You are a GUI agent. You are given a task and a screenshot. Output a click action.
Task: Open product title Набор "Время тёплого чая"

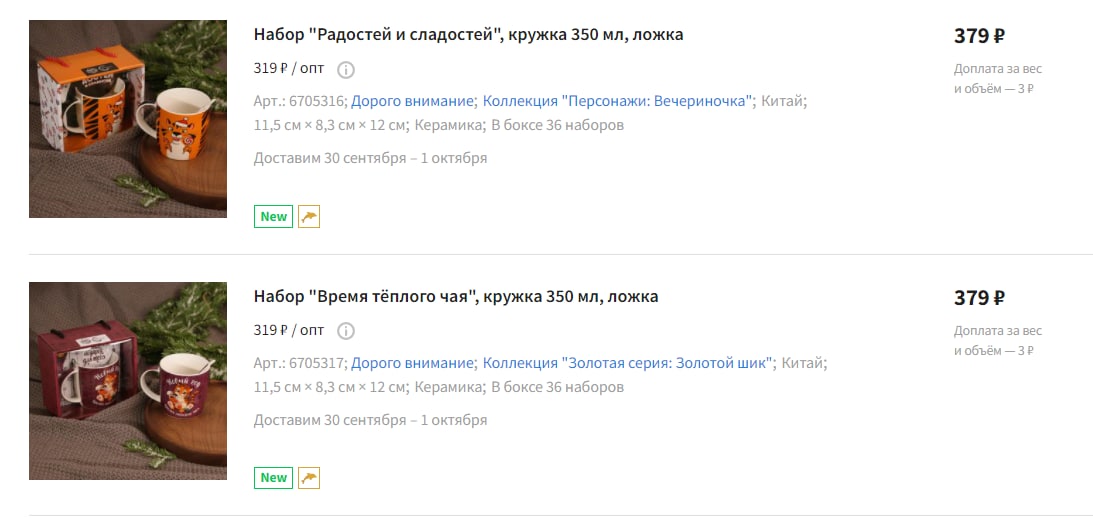click(456, 297)
